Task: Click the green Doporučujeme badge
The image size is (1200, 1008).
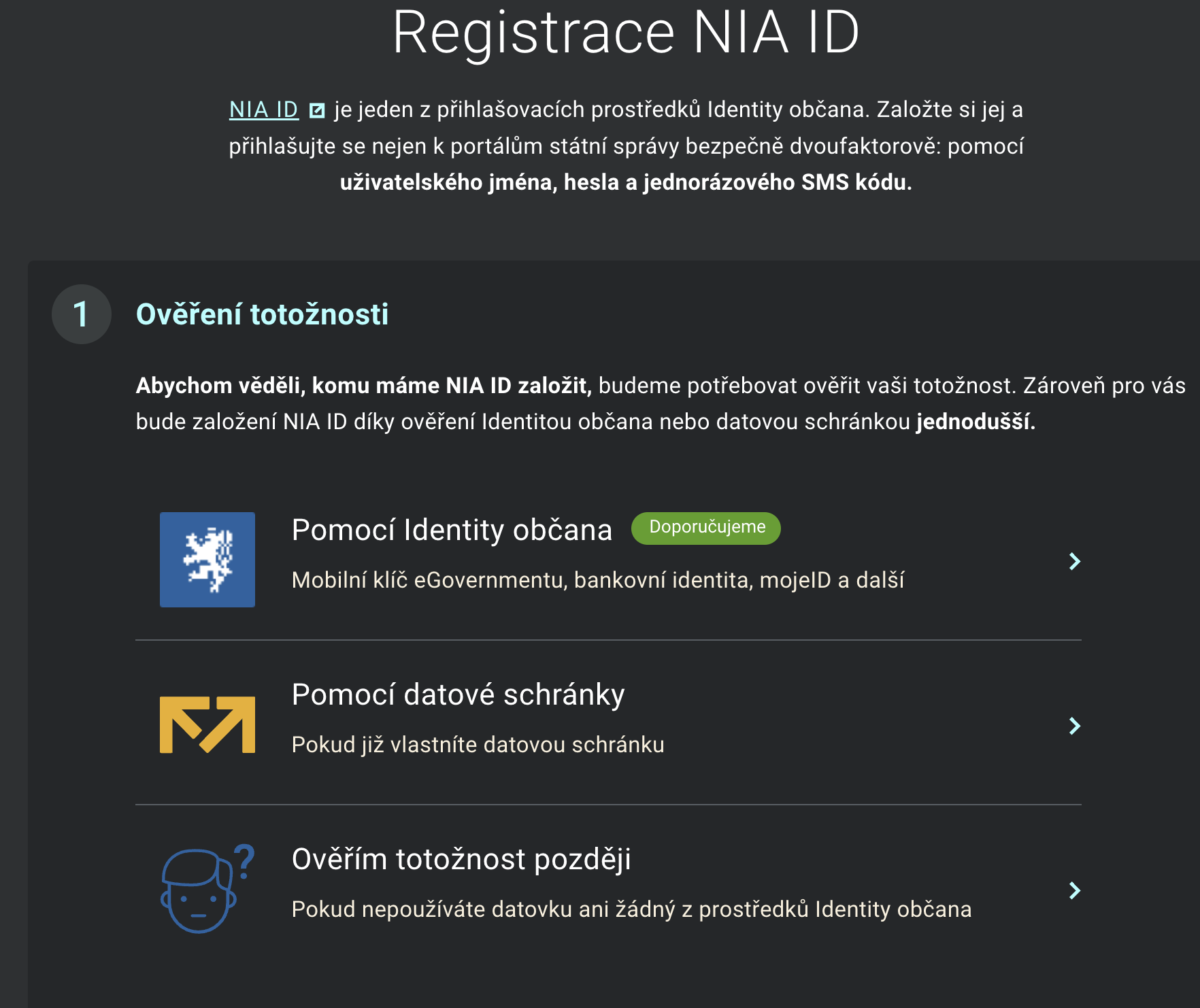Action: [706, 528]
